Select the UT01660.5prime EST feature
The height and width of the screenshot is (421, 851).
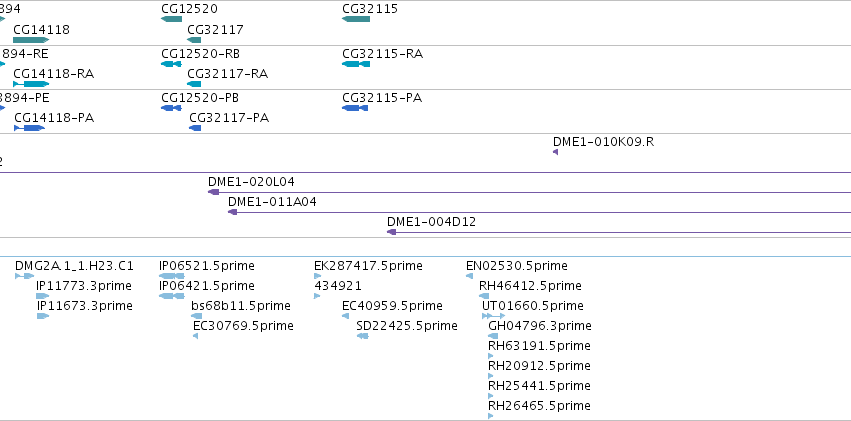click(x=492, y=316)
